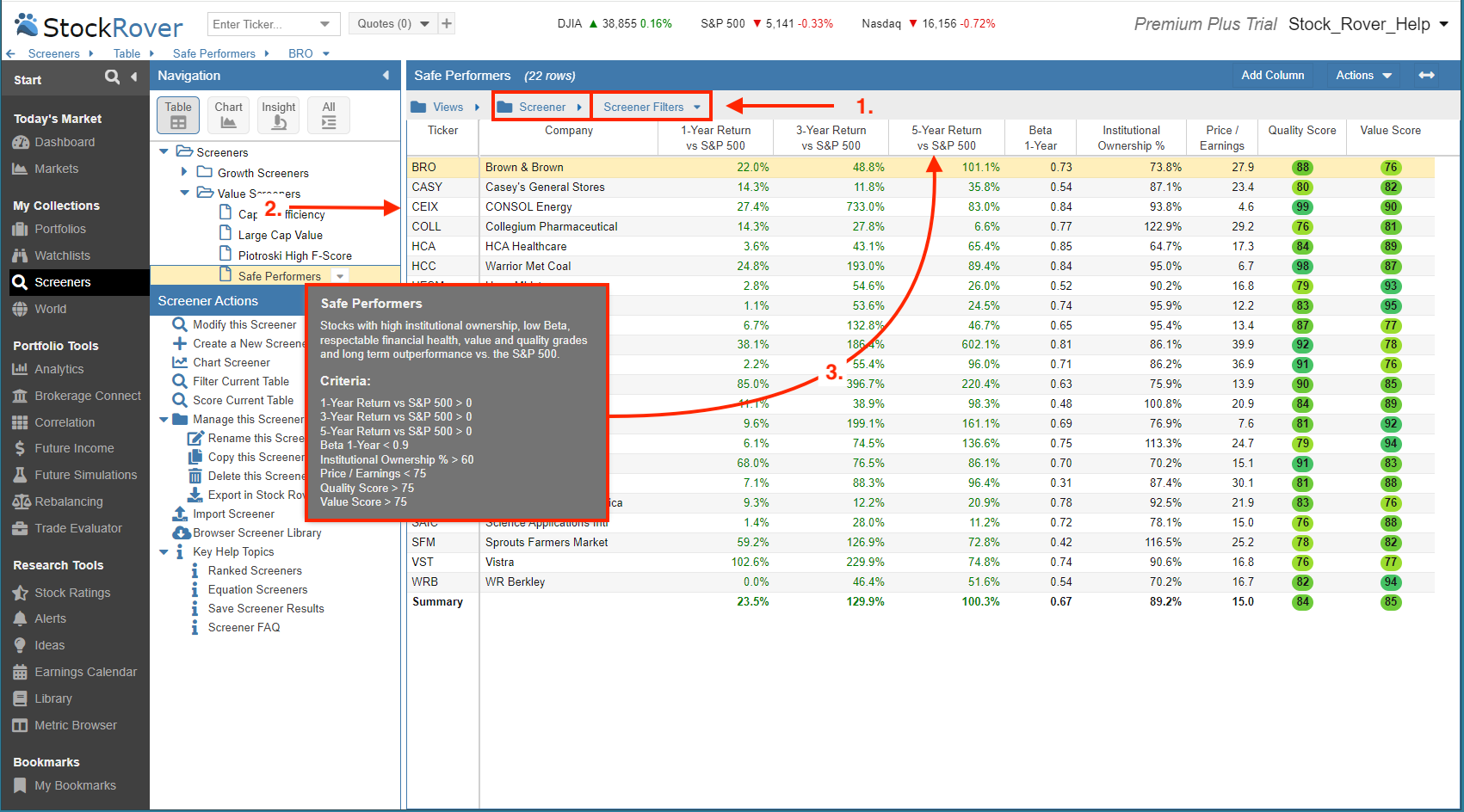Collapse the Value Screeners folder
The height and width of the screenshot is (812, 1464).
pyautogui.click(x=184, y=193)
